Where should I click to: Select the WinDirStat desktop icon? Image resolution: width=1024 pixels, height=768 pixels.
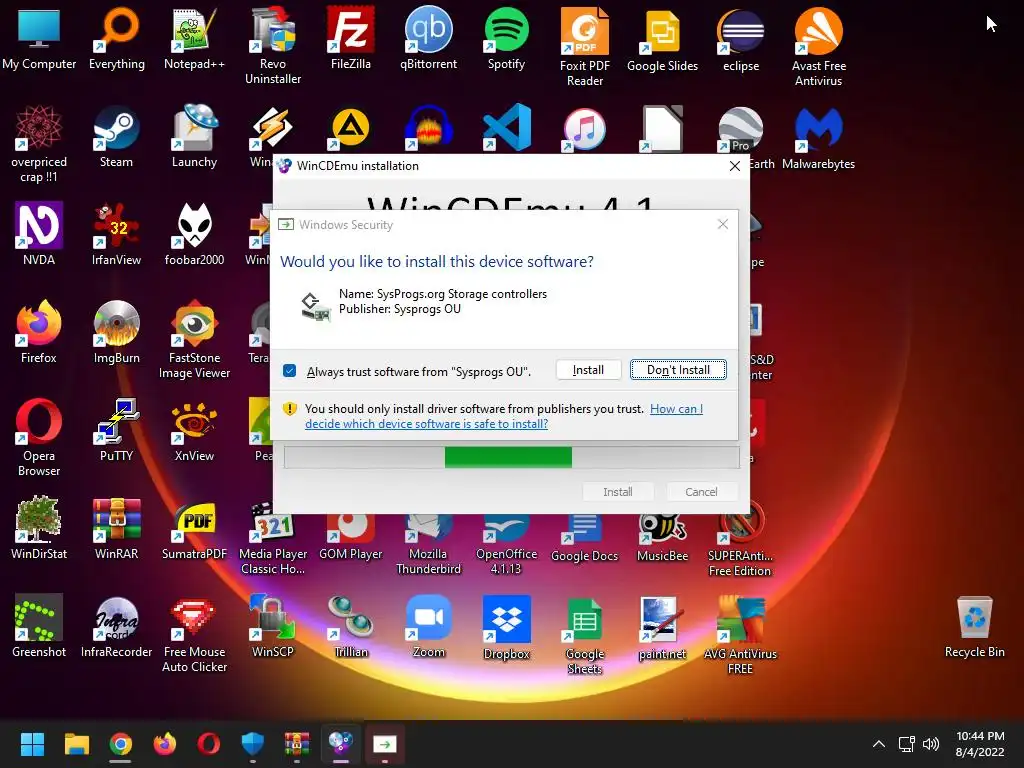tap(39, 529)
